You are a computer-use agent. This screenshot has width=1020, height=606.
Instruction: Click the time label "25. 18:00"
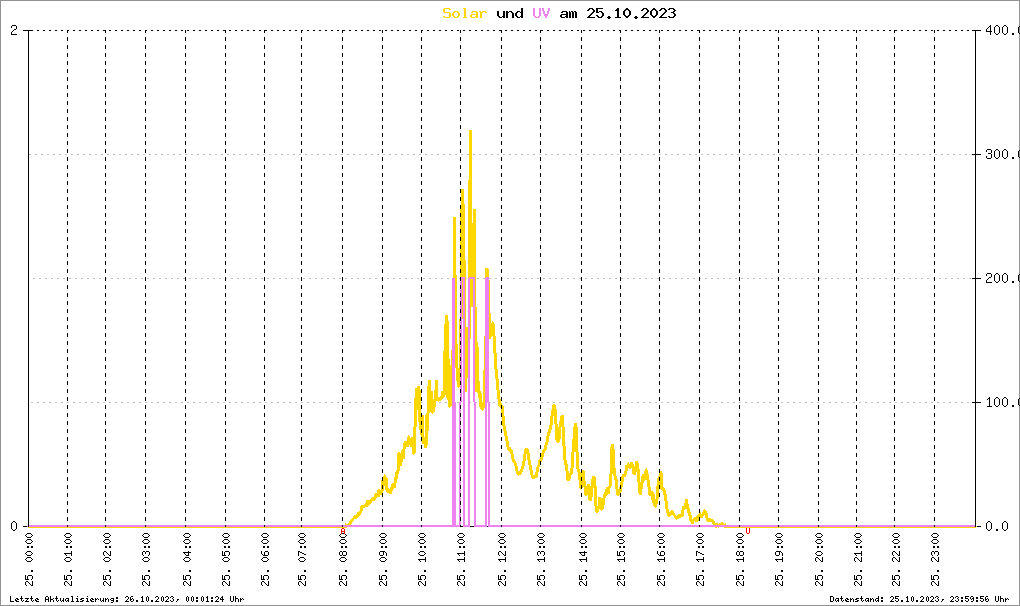pos(740,559)
